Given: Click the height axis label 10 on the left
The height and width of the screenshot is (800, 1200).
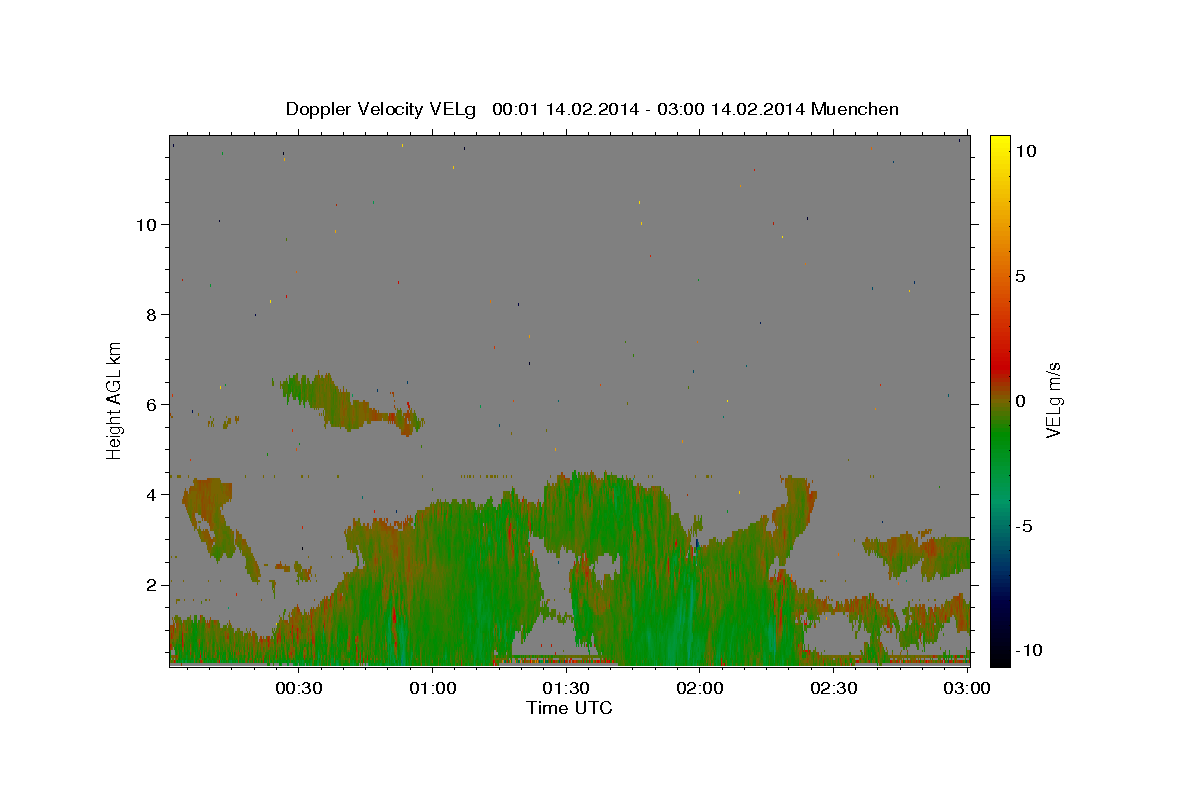Looking at the screenshot, I should click(x=146, y=225).
